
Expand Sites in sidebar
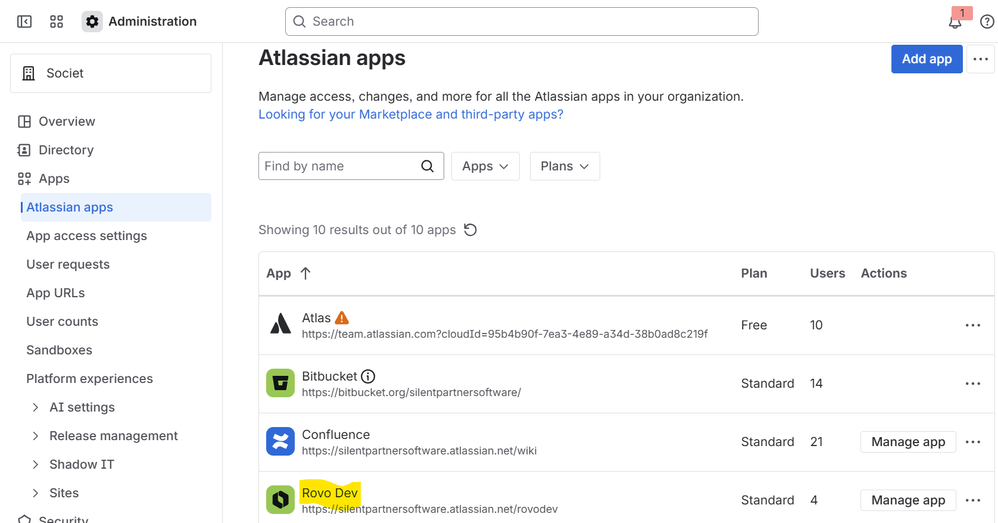coord(36,493)
